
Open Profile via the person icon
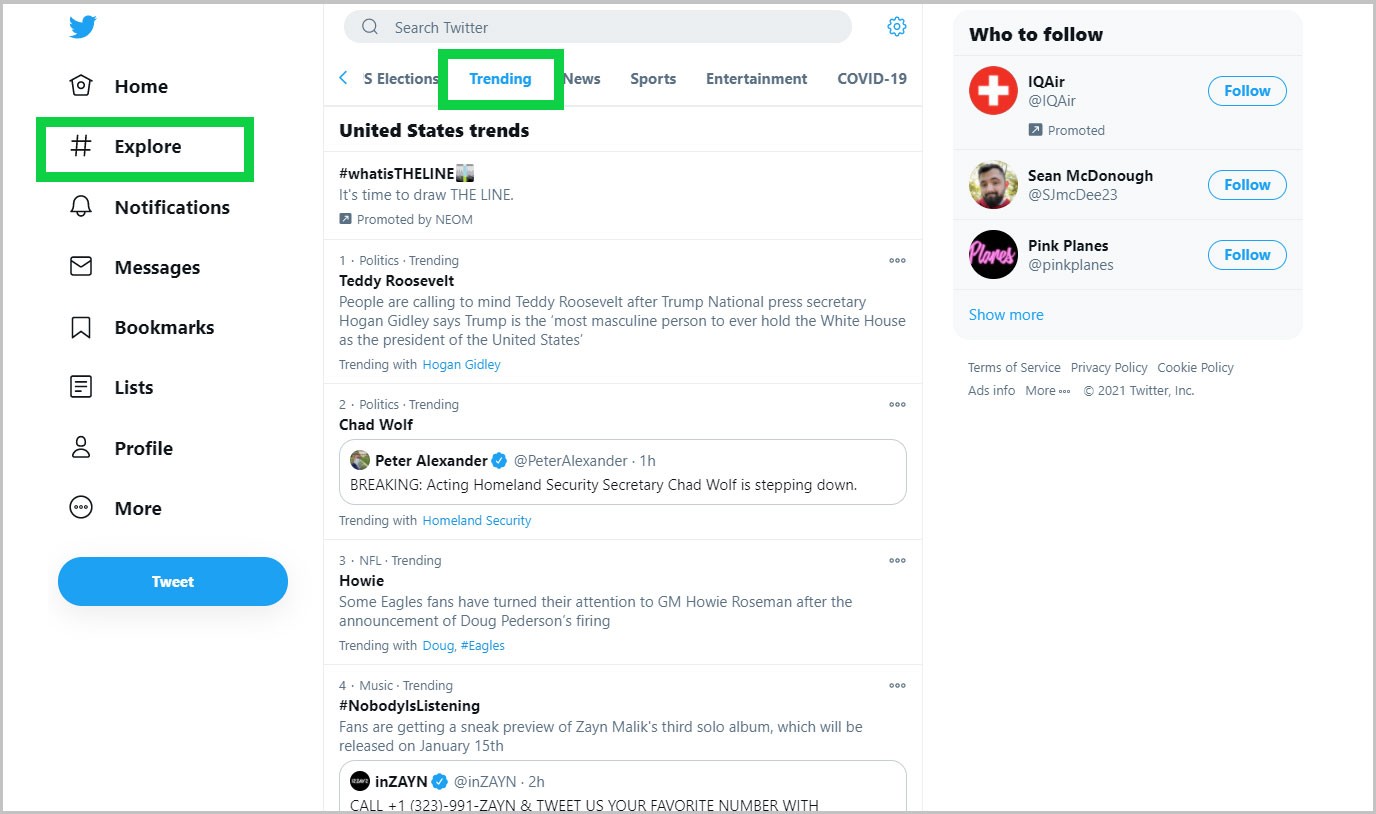tap(81, 448)
